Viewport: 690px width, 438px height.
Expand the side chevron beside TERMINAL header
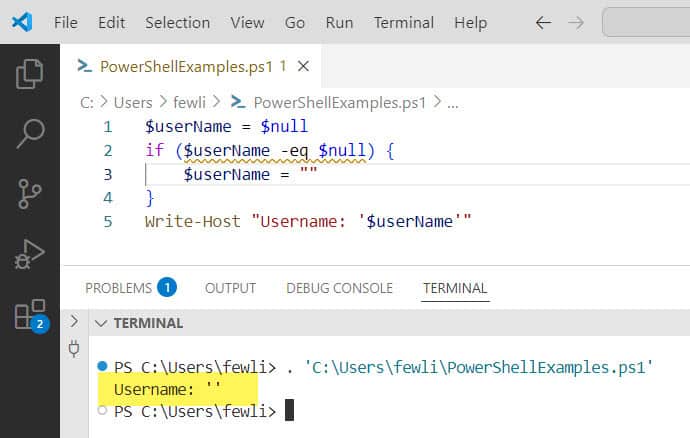74,321
